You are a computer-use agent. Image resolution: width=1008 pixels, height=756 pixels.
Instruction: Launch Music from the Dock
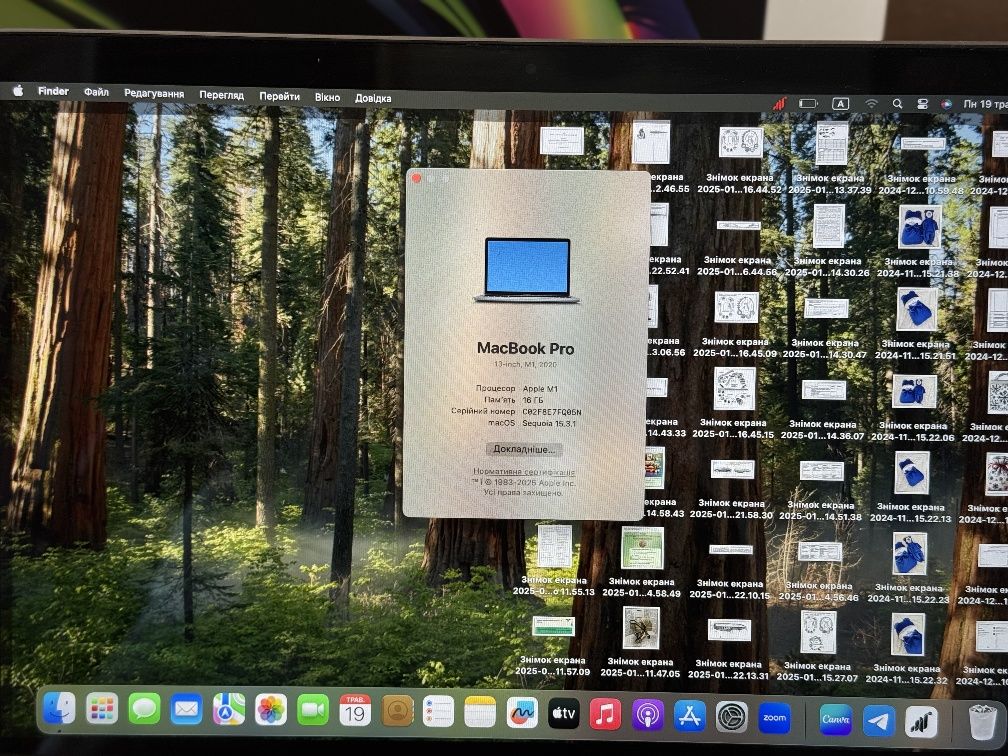tap(606, 714)
